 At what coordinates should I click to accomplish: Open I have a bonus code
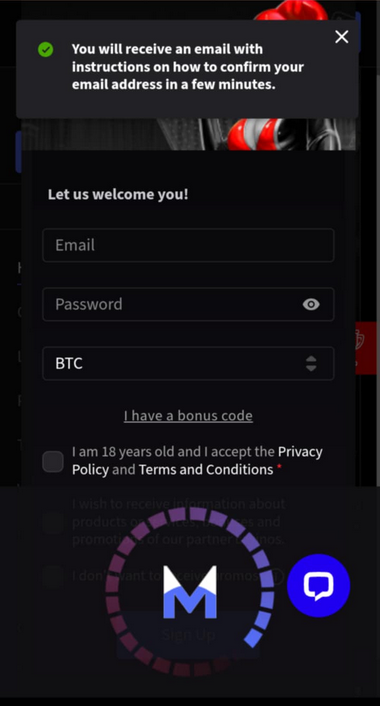click(x=188, y=416)
